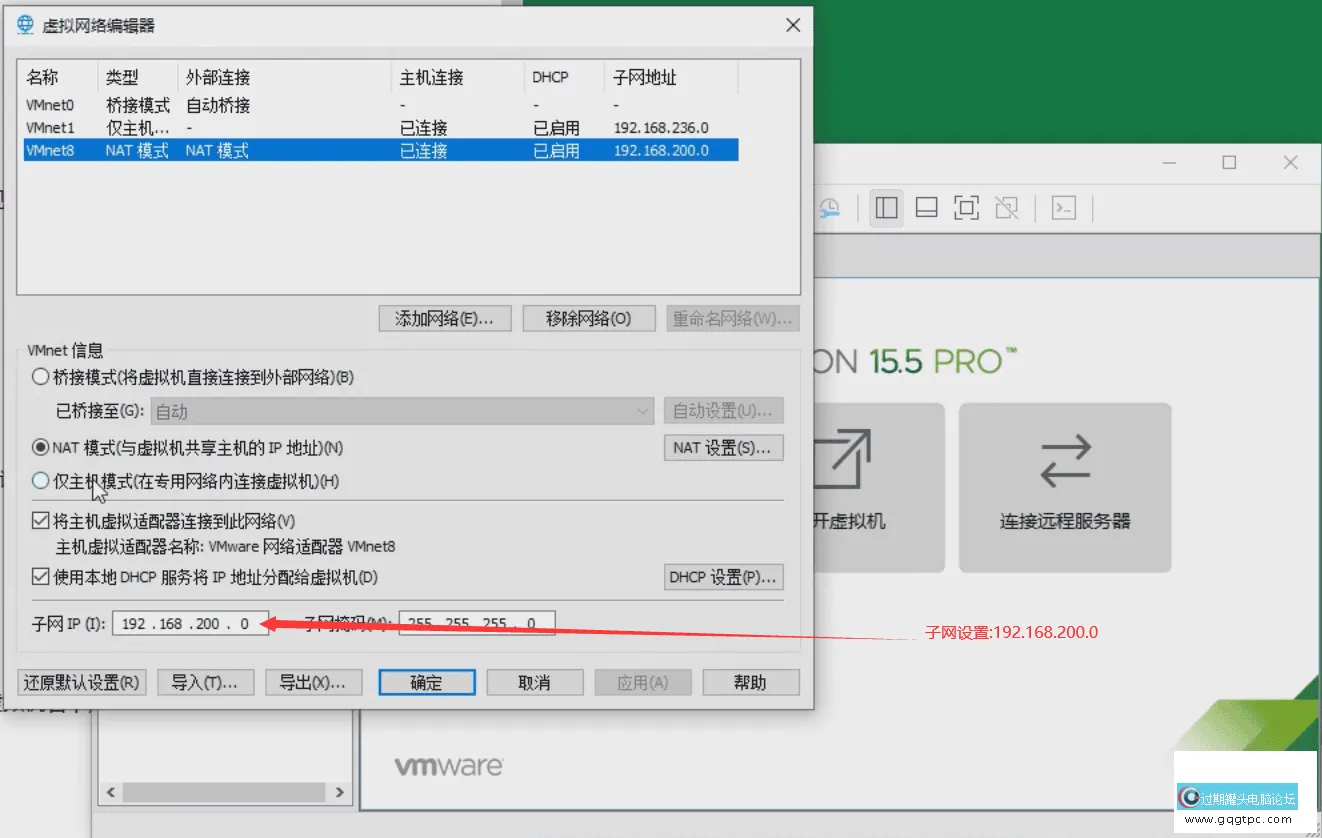Click the right scroll arrow at the bottom
The image size is (1322, 838).
coord(339,791)
